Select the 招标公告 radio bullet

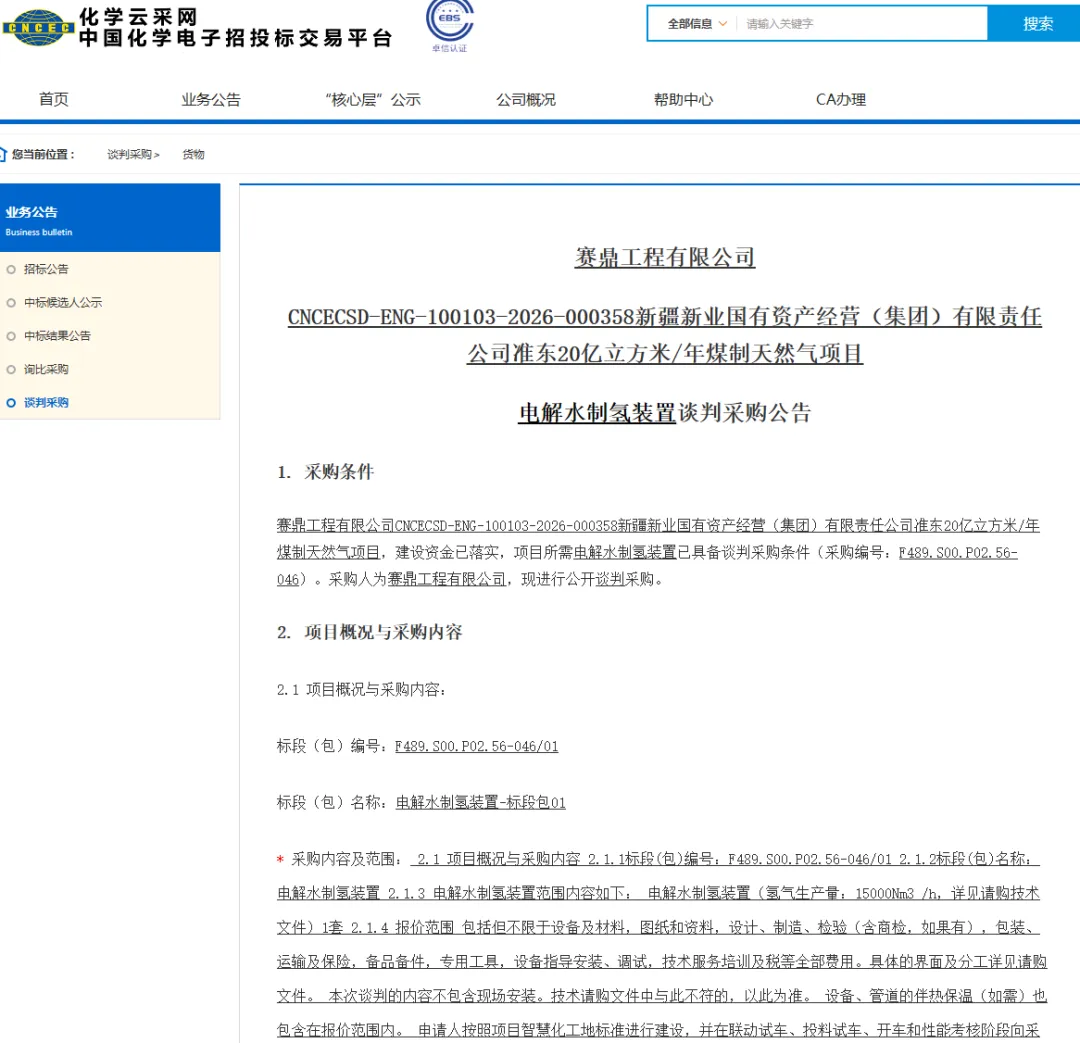coord(11,269)
